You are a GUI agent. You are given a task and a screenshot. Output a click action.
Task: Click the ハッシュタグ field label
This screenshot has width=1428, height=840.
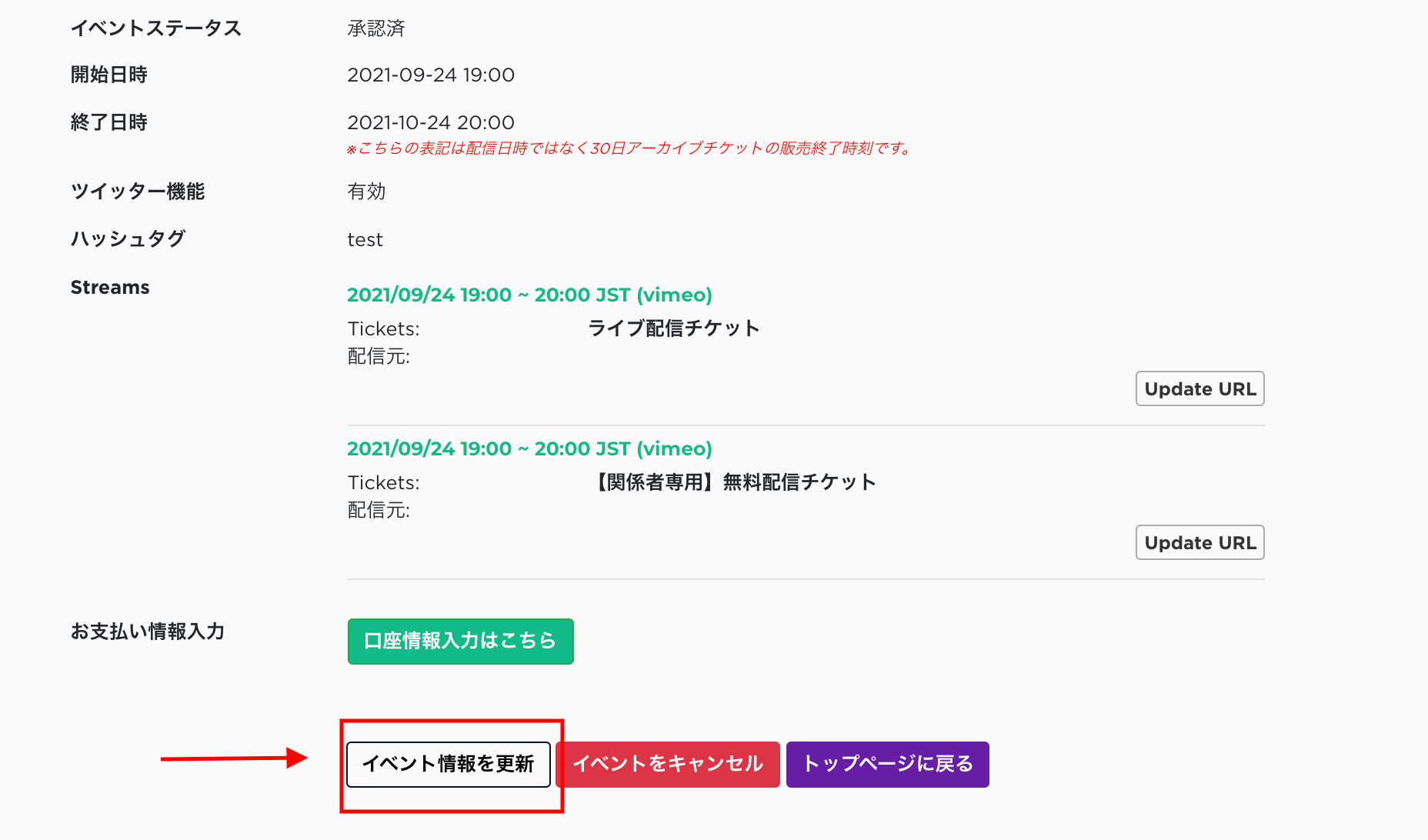pyautogui.click(x=128, y=239)
